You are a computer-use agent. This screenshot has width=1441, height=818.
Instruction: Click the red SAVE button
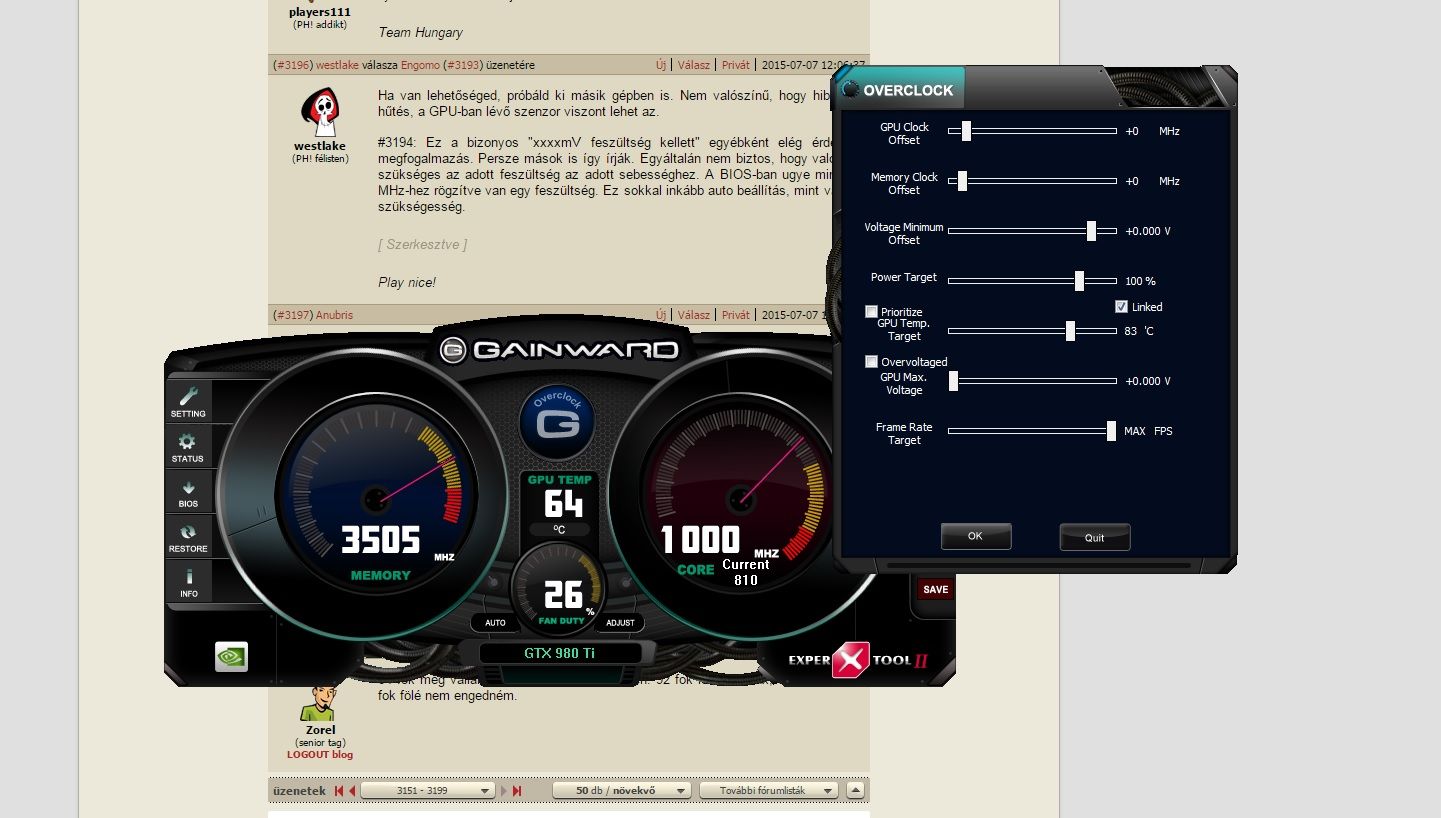coord(935,589)
